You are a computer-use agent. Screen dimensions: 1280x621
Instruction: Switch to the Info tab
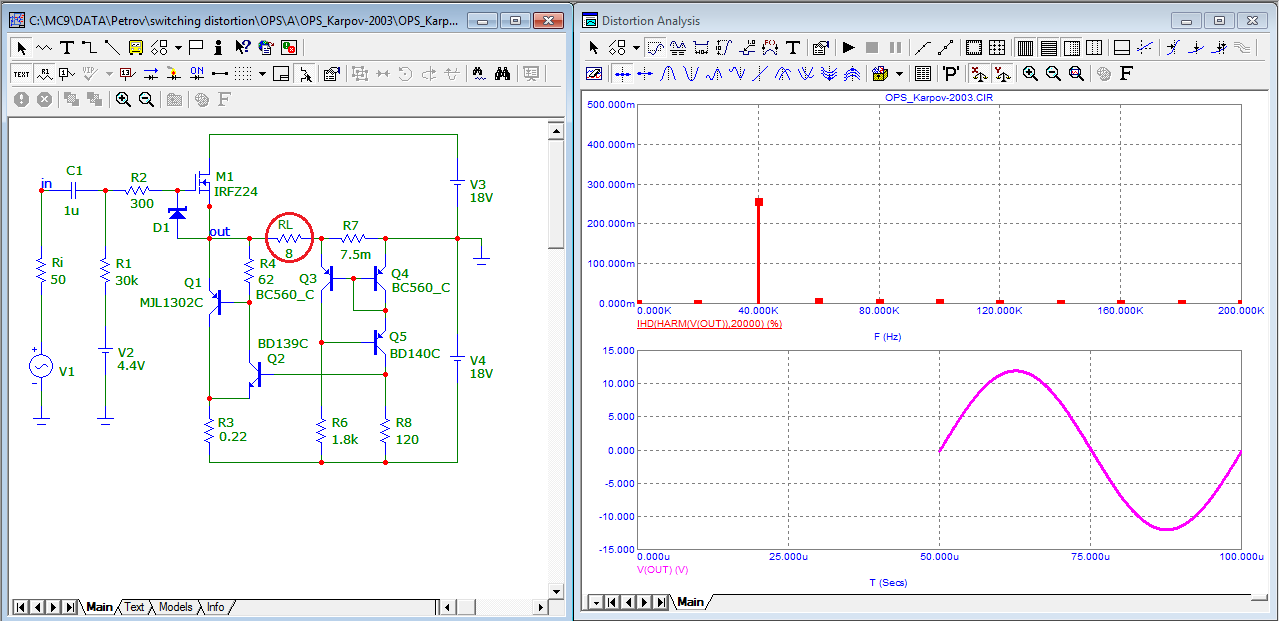point(215,607)
